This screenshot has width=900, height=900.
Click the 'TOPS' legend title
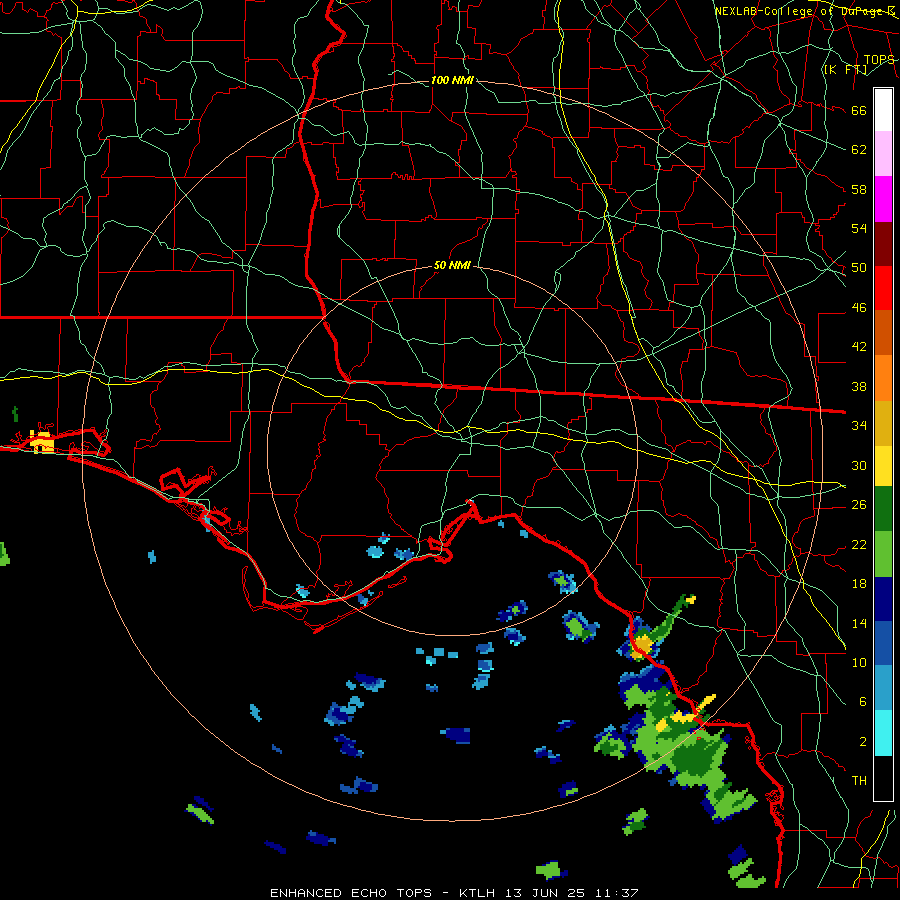click(879, 60)
